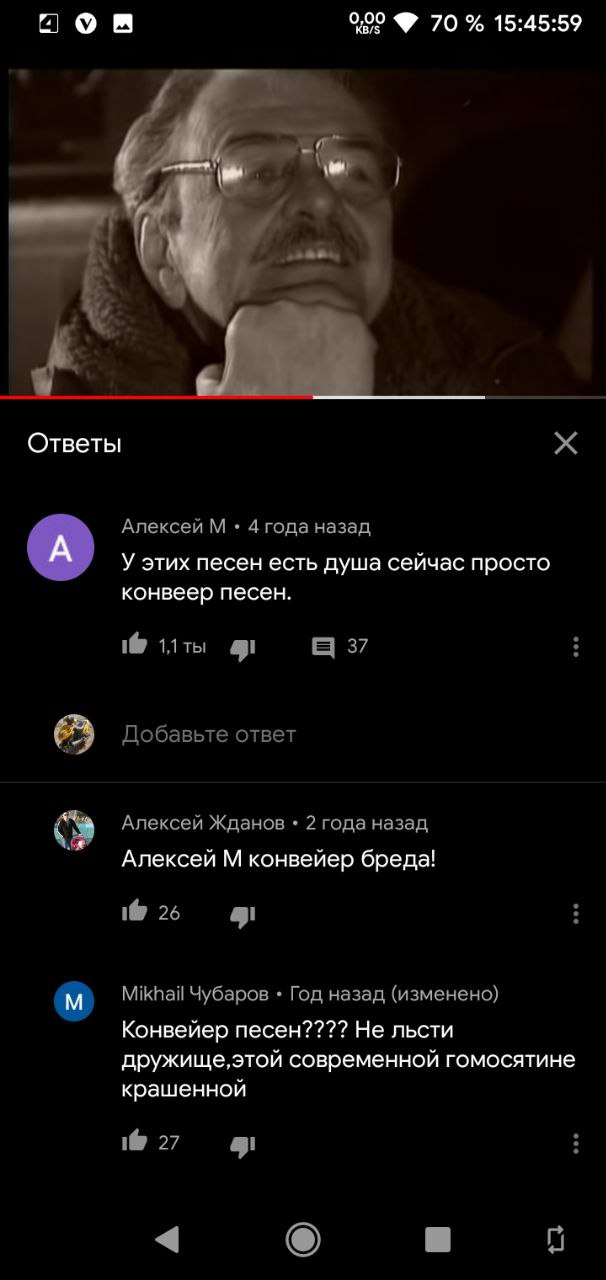Image resolution: width=606 pixels, height=1280 pixels.
Task: Tap the Android back navigation button
Action: click(x=167, y=1240)
